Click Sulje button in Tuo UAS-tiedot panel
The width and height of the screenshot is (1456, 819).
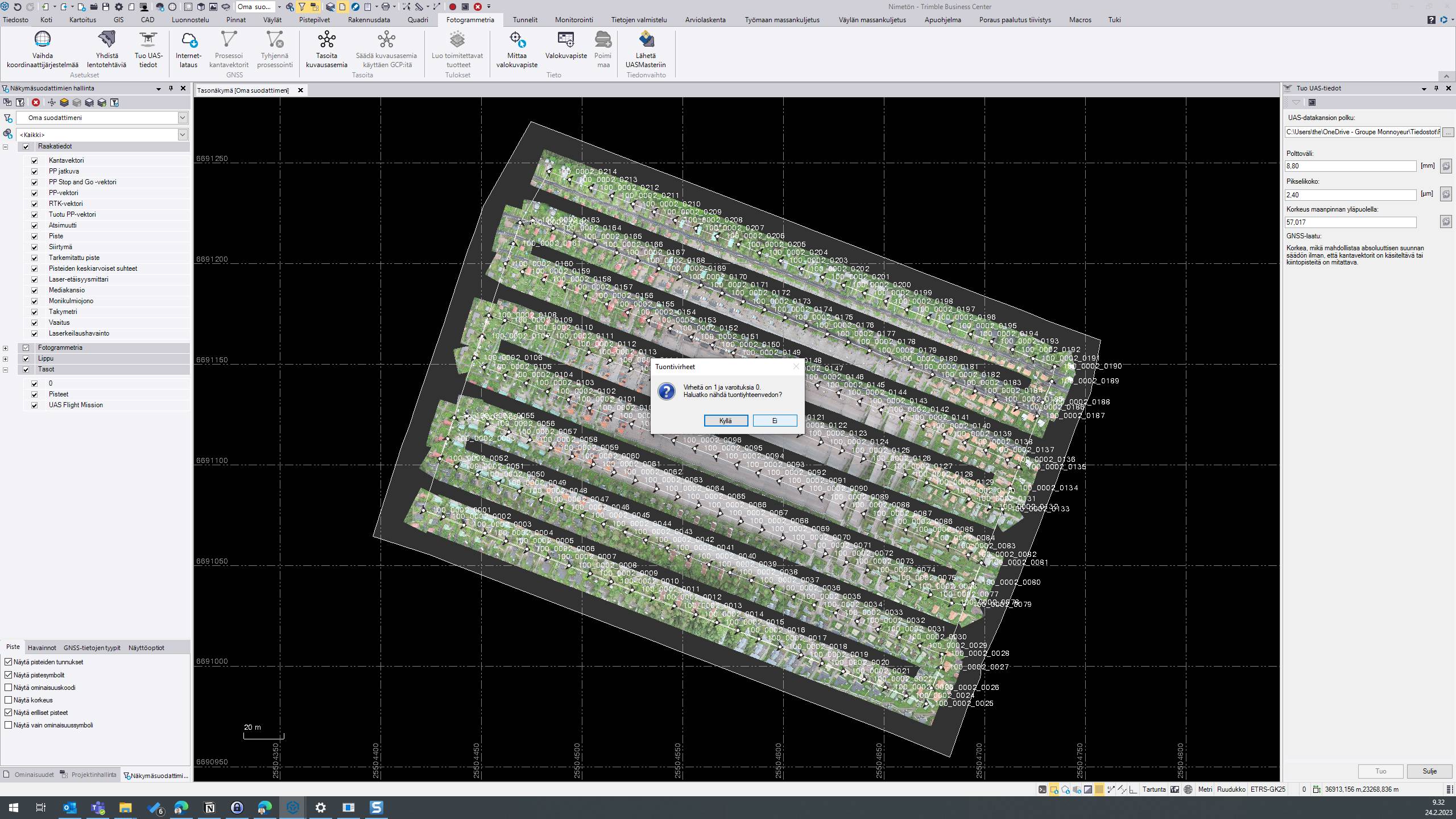tap(1429, 771)
